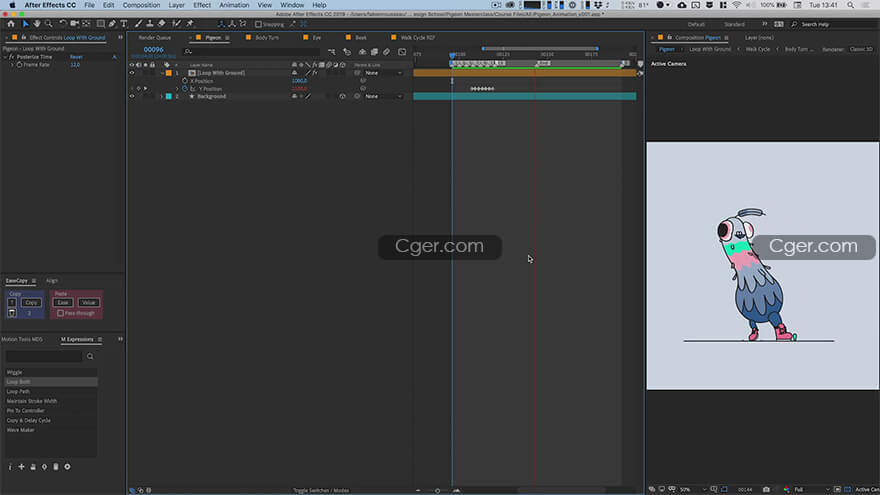Open the Composition menu
This screenshot has height=495, width=880.
[141, 5]
